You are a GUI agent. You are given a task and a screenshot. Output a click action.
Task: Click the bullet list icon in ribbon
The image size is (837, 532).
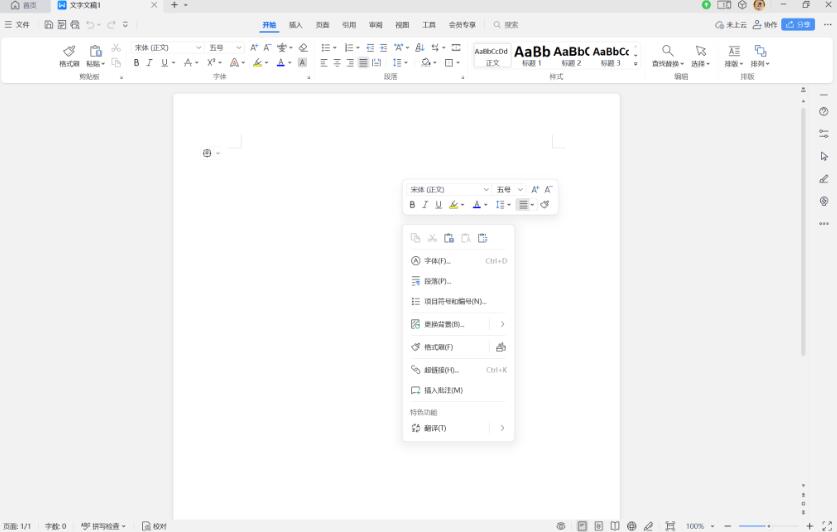327,47
